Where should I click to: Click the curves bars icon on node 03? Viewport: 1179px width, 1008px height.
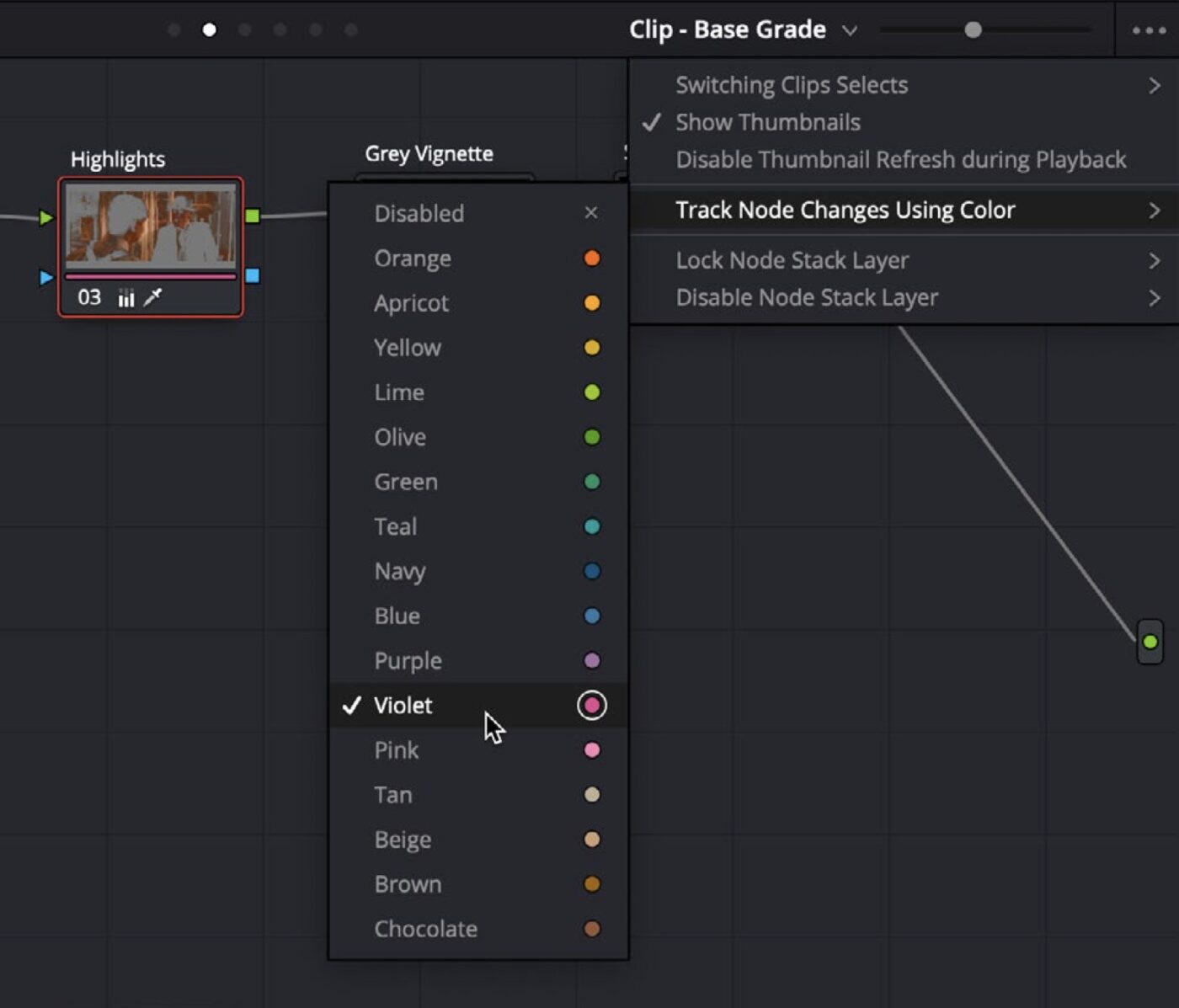[126, 298]
